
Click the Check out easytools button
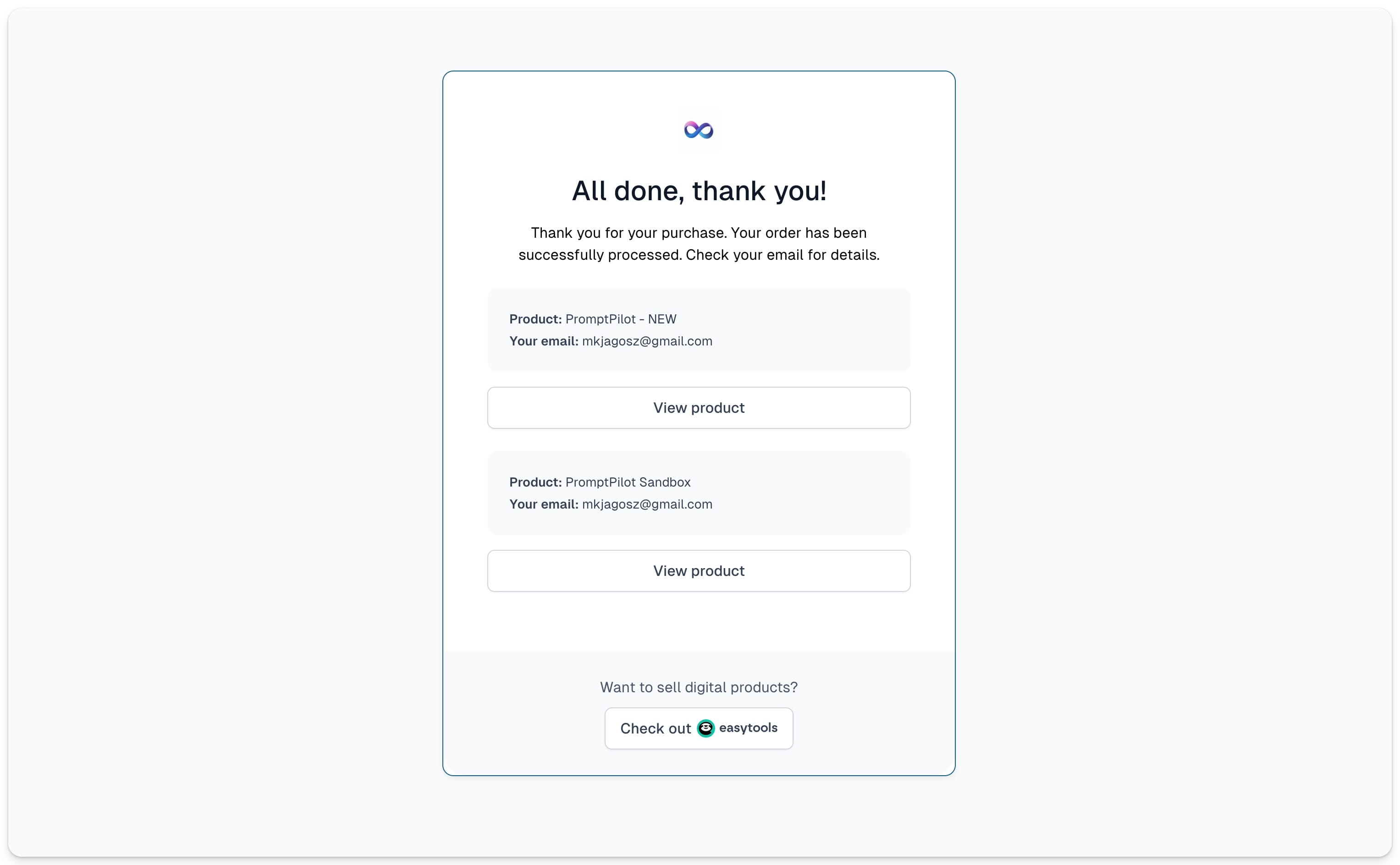point(699,728)
